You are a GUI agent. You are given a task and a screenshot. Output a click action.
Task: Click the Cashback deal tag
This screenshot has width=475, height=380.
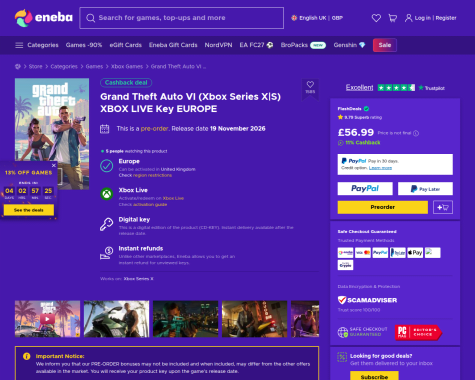click(126, 83)
